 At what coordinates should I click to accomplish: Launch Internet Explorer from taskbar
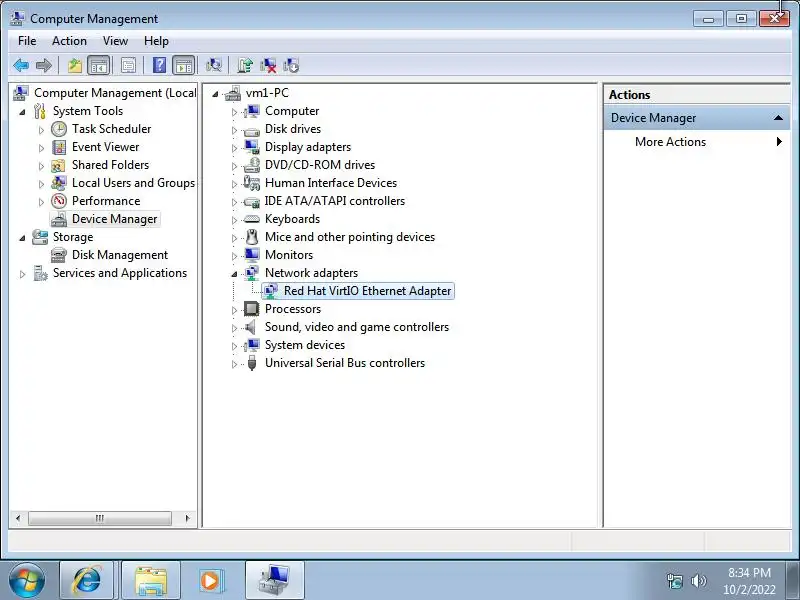pos(87,581)
